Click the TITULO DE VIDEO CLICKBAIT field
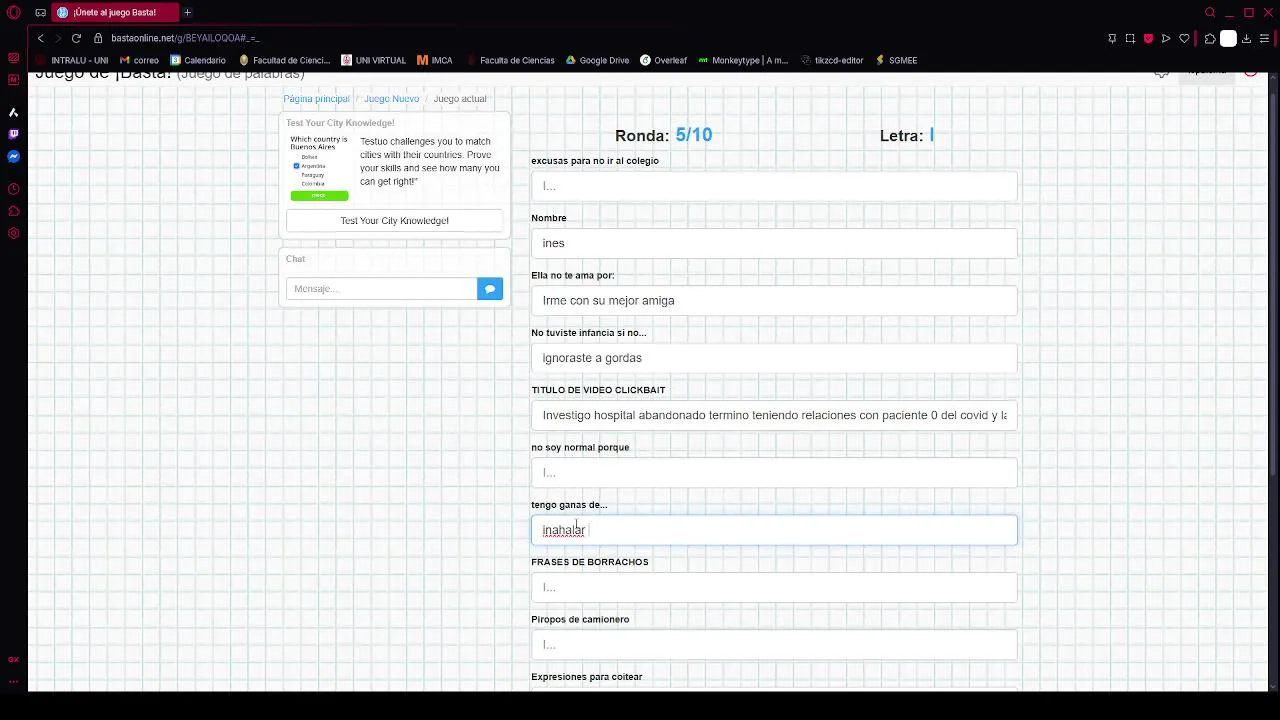 (774, 415)
